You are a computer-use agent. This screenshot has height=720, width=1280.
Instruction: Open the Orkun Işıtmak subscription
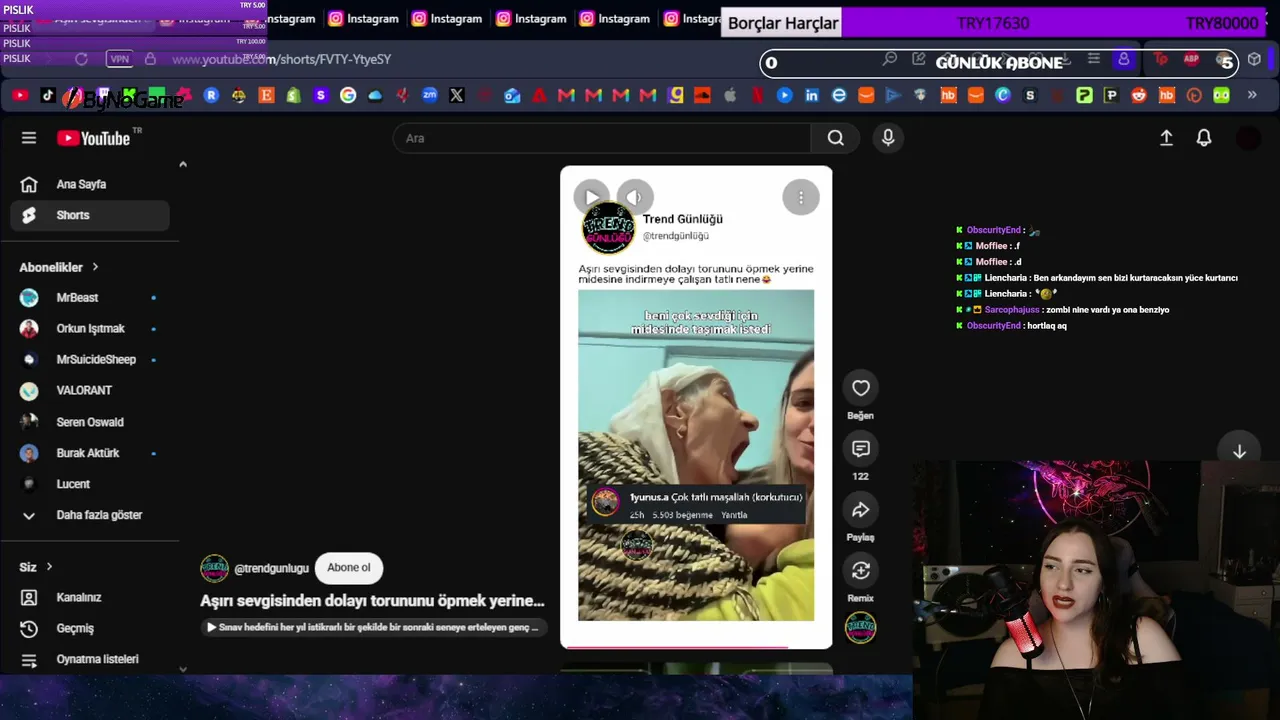pyautogui.click(x=90, y=329)
